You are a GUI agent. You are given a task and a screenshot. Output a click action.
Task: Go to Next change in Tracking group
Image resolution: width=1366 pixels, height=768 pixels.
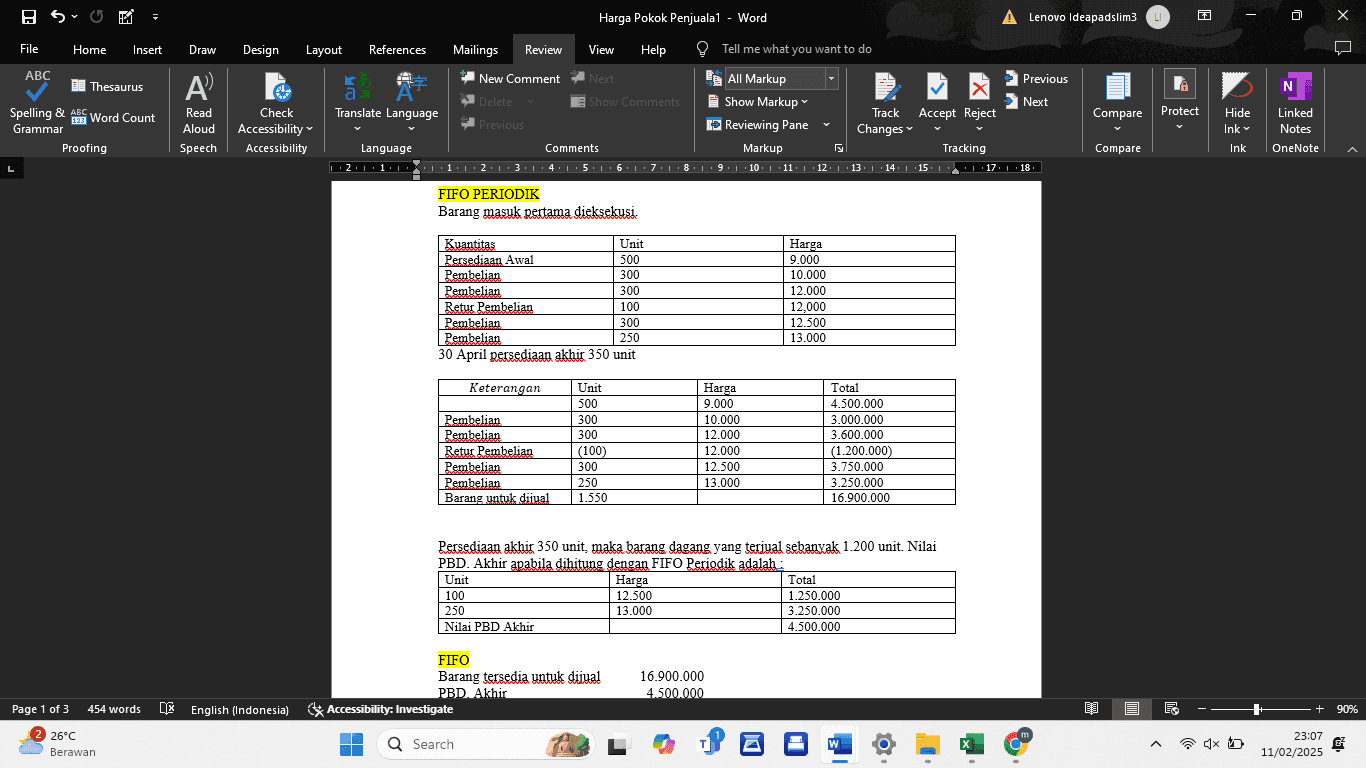point(1026,101)
